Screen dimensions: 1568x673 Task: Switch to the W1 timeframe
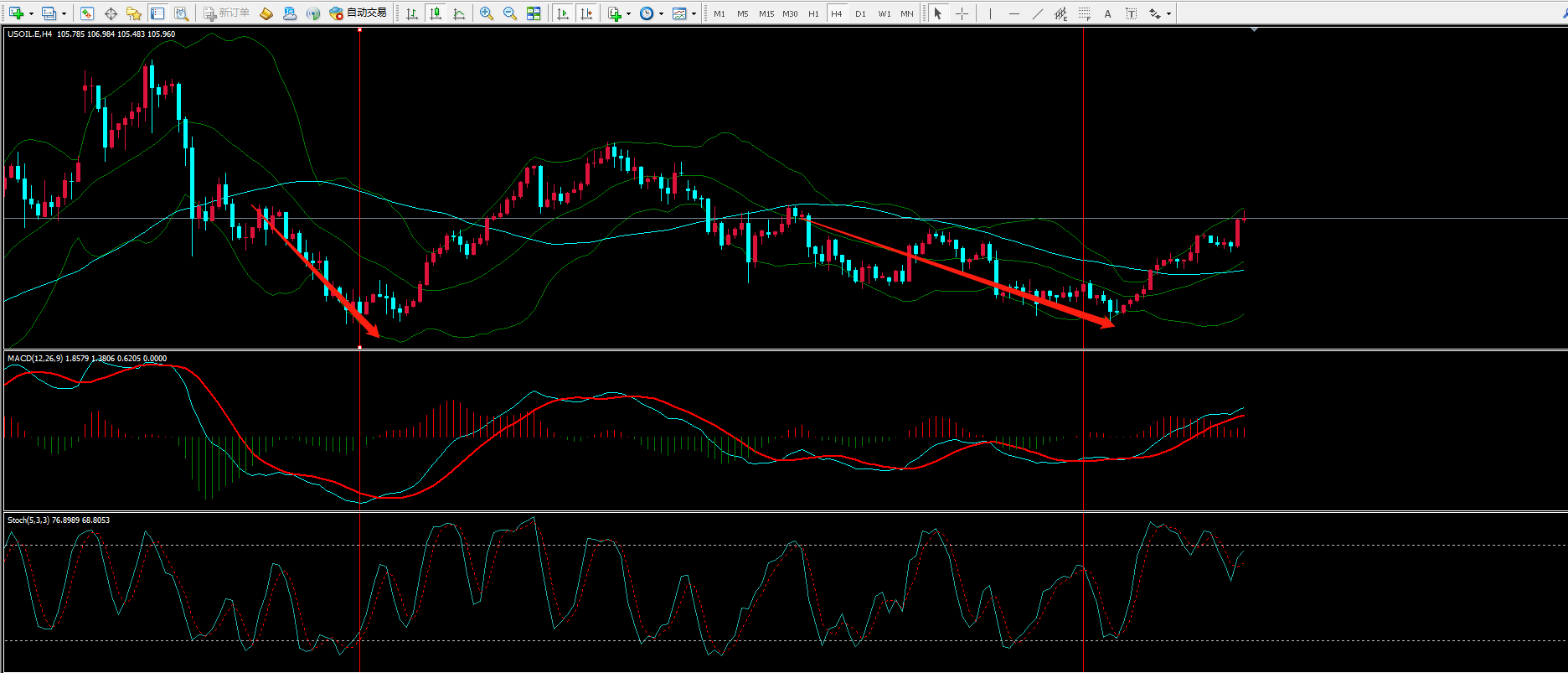885,13
